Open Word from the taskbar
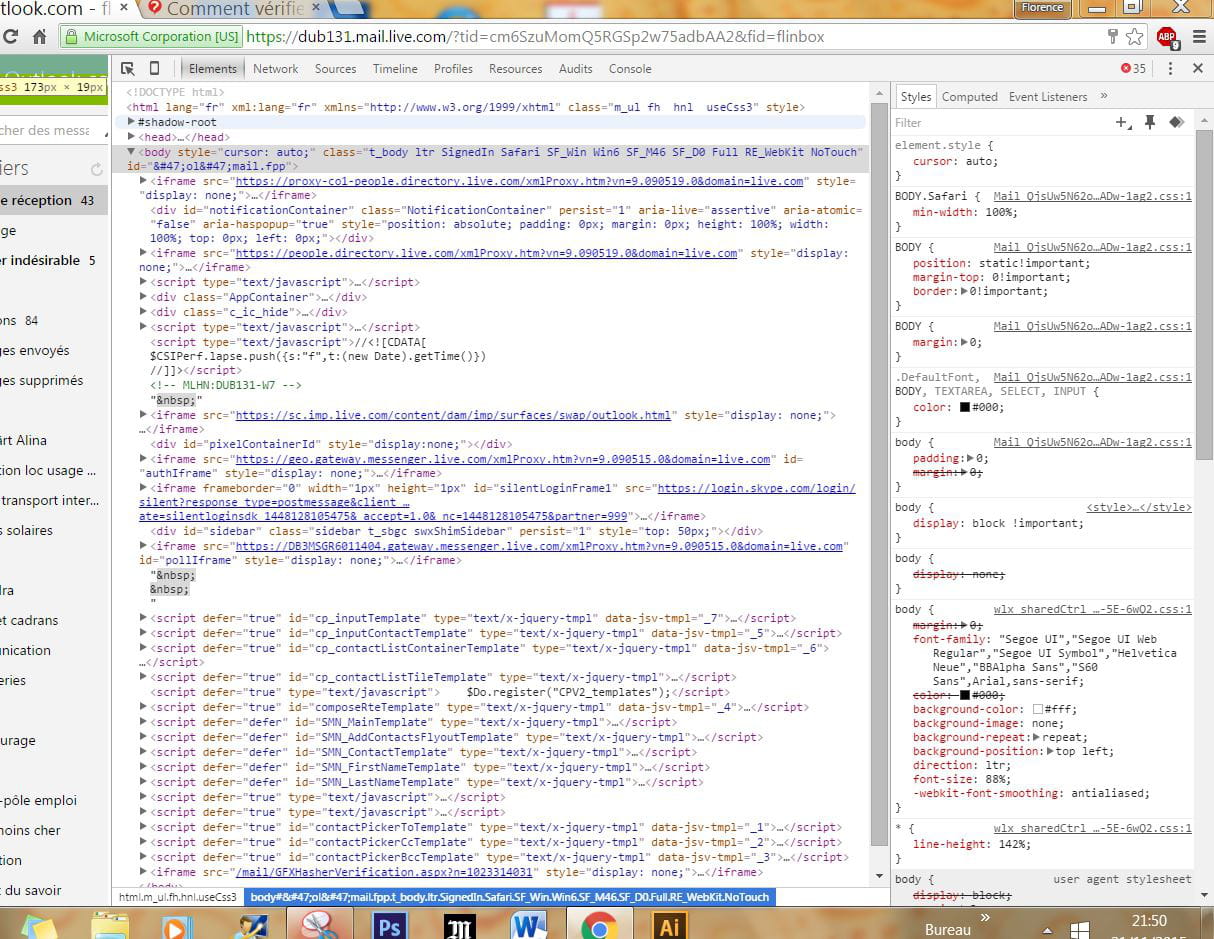Screen dimensions: 1214x939 (x=529, y=927)
